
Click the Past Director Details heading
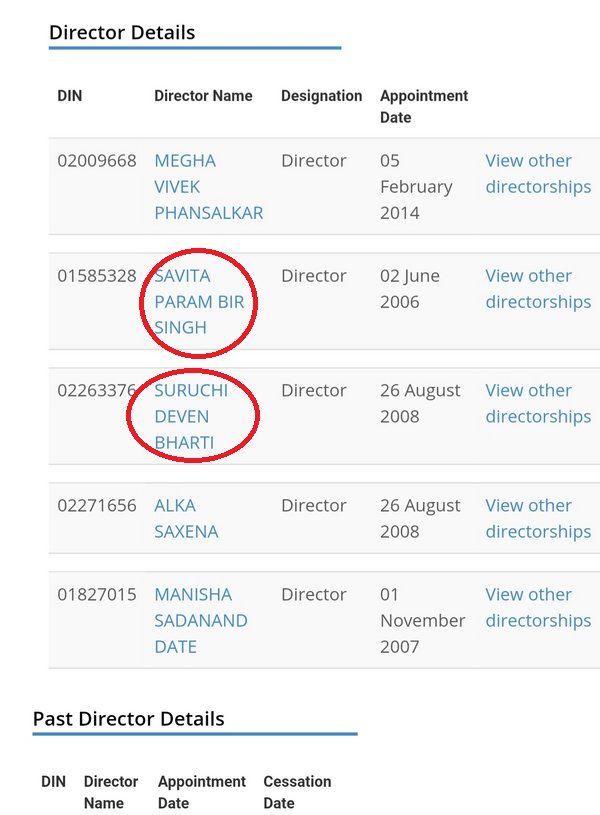(128, 719)
